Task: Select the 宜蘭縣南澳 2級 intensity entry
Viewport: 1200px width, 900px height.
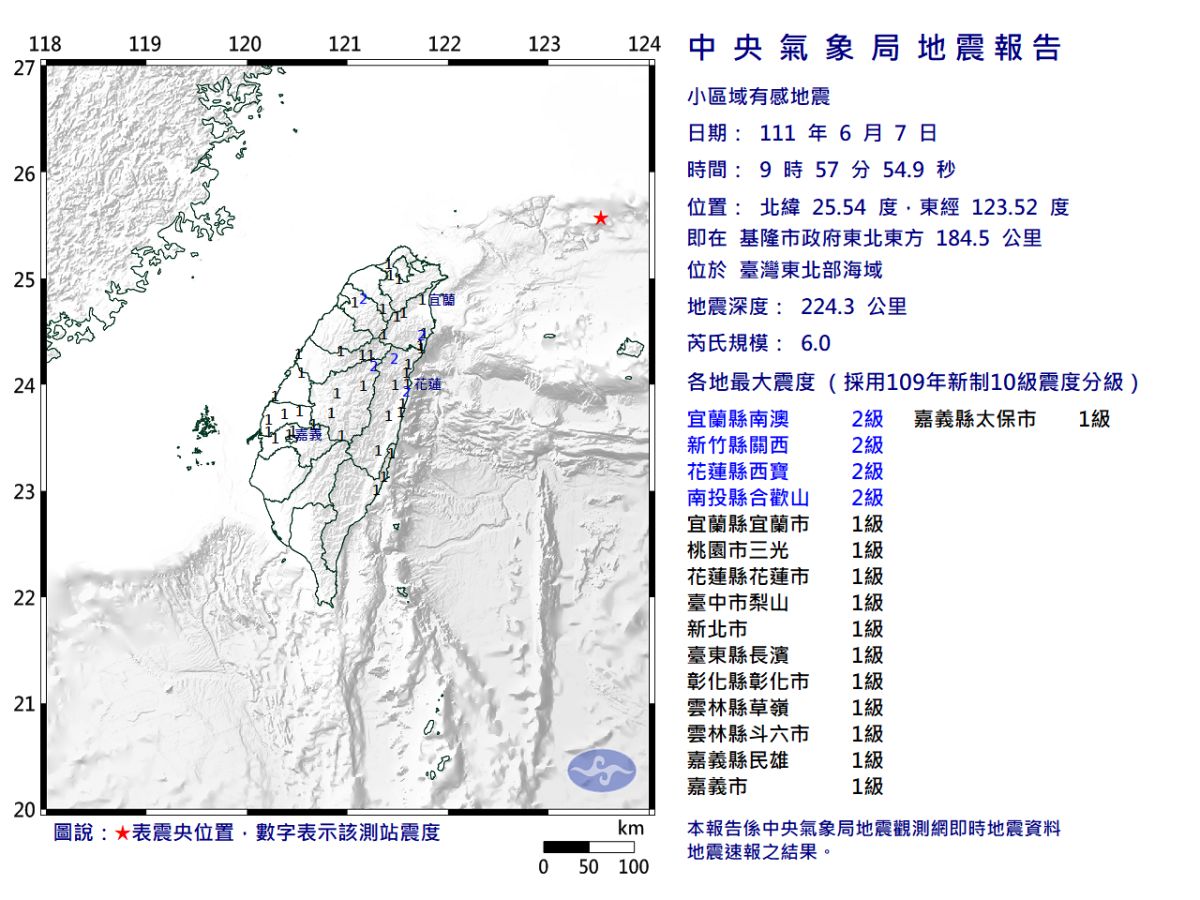Action: (740, 420)
